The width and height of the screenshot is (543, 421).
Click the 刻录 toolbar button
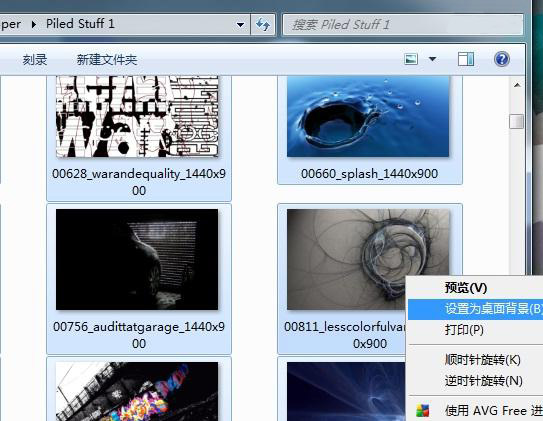coord(35,60)
